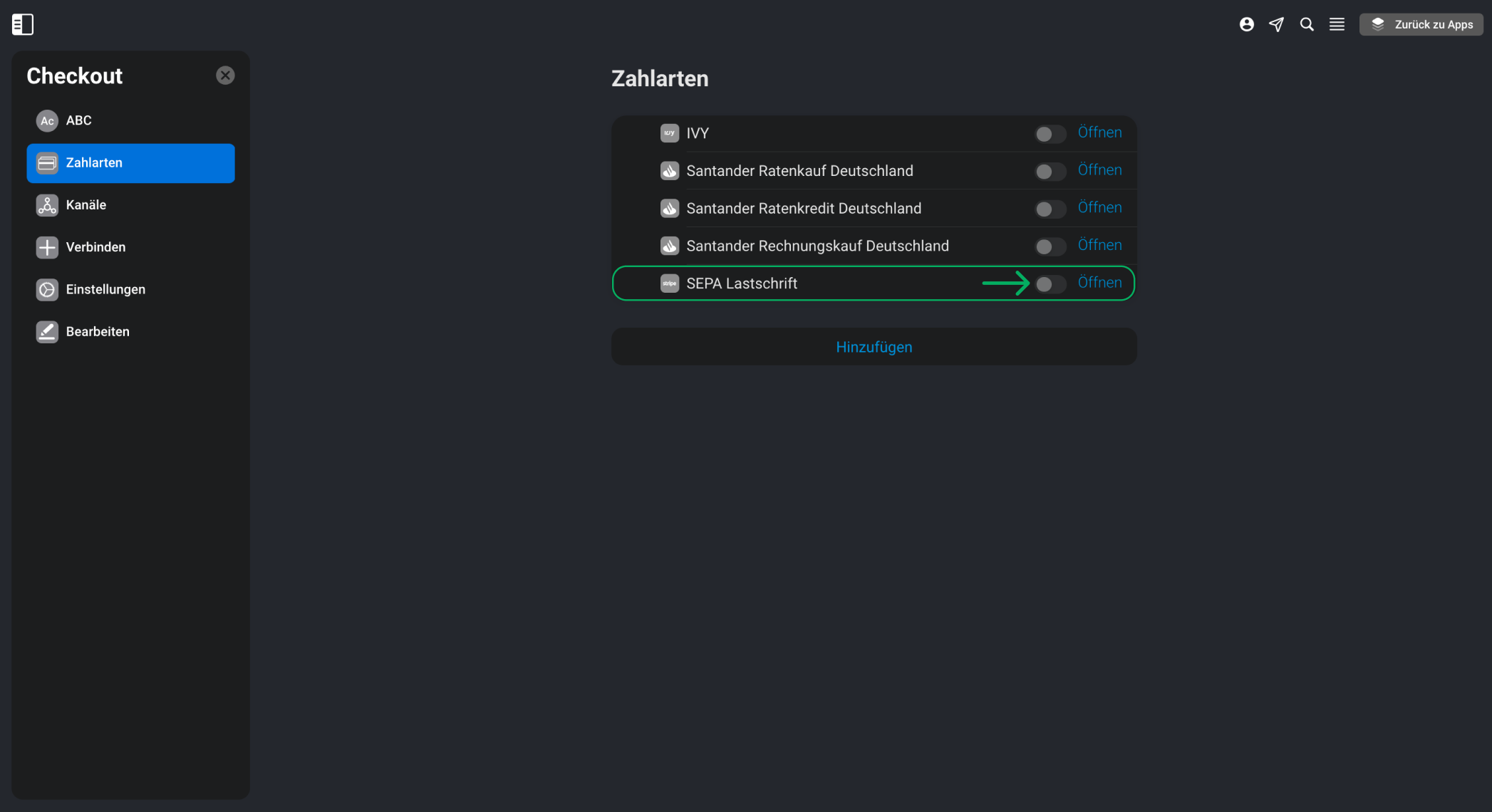Click Zurück zu Apps button

coord(1421,24)
